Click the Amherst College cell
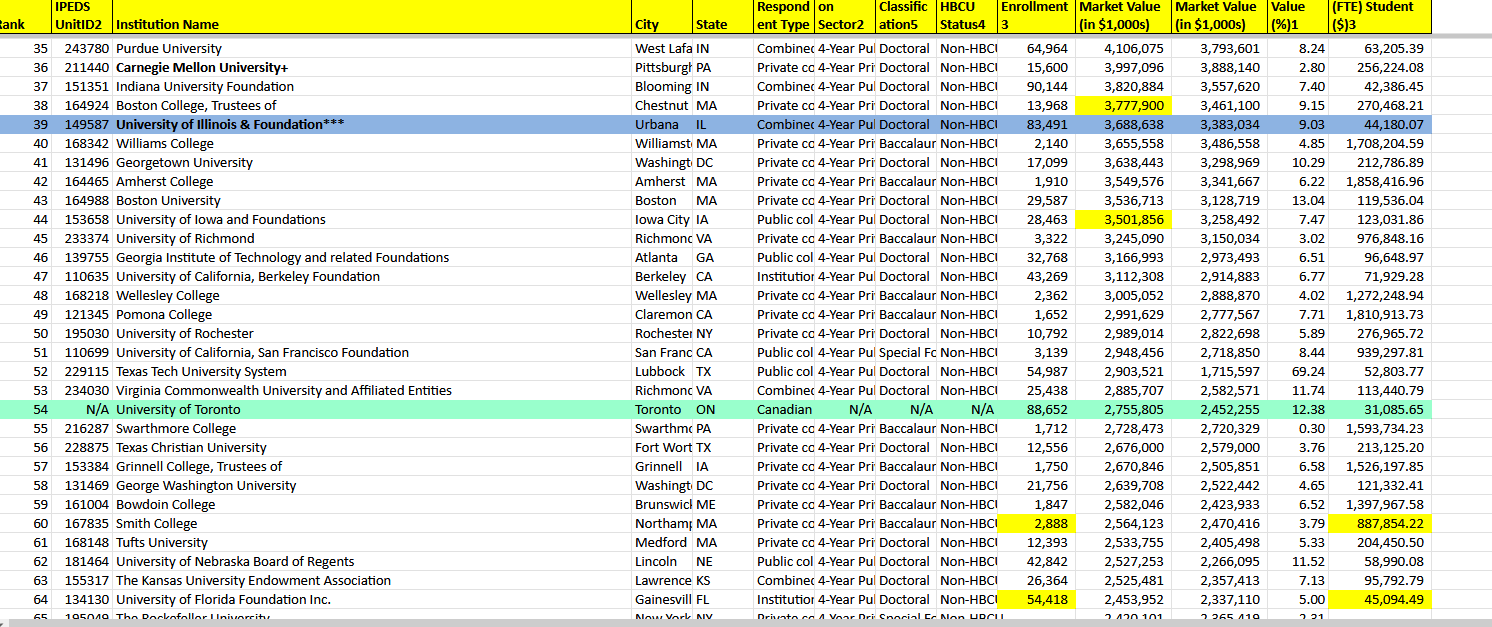Screen dimensions: 1492x627 [372, 181]
